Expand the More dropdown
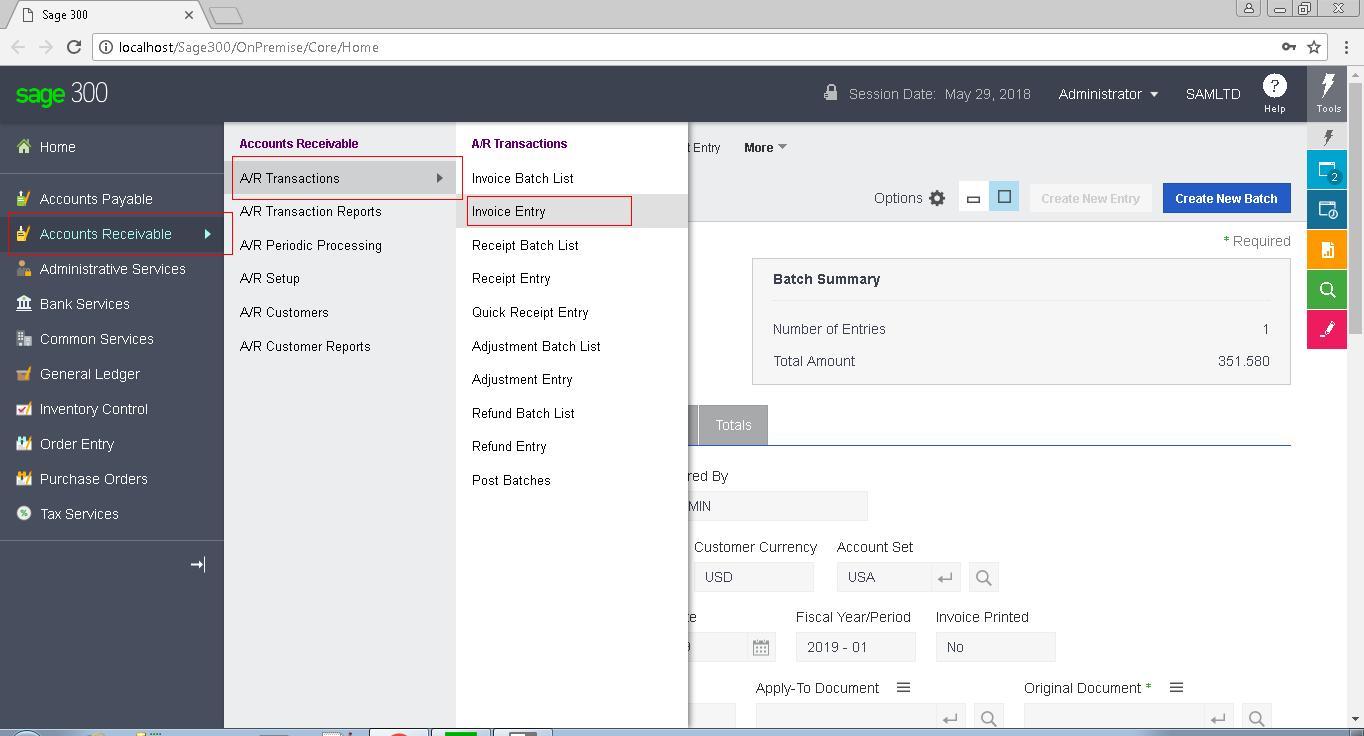1364x736 pixels. point(765,147)
